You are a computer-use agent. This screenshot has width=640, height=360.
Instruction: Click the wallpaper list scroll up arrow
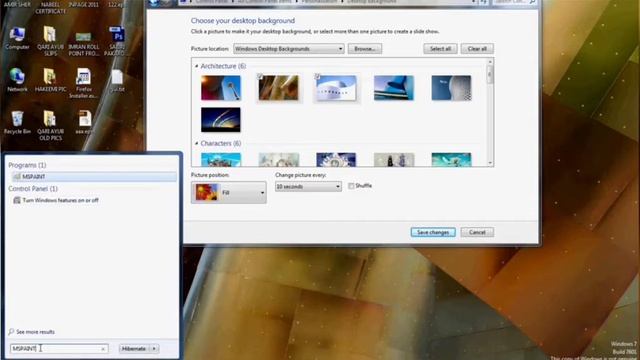490,62
